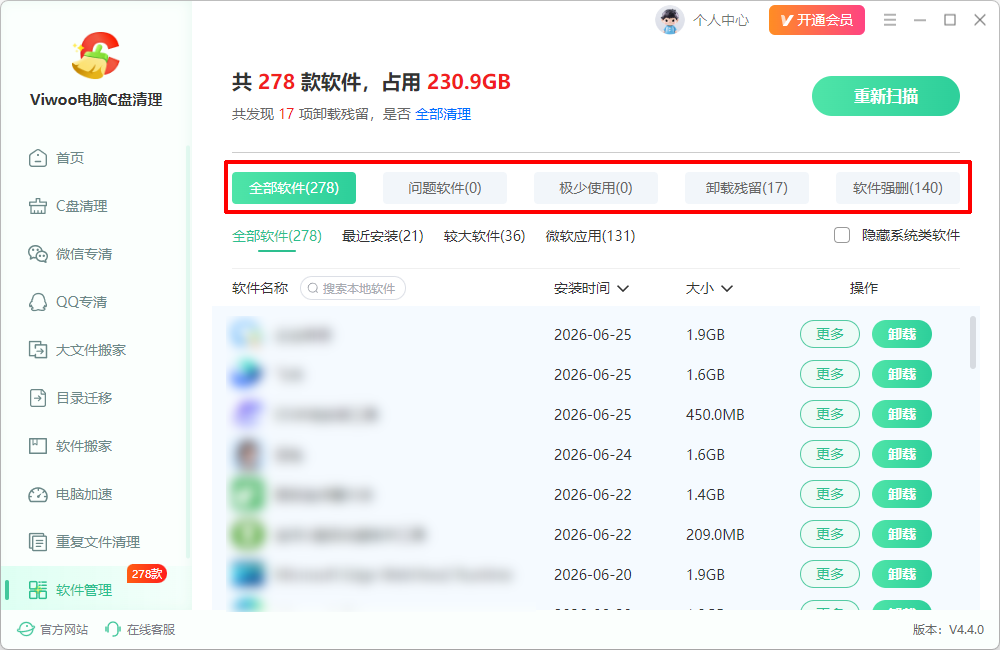This screenshot has height=650, width=1000.
Task: Sort by 安装时间 dropdown arrow
Action: click(x=623, y=288)
